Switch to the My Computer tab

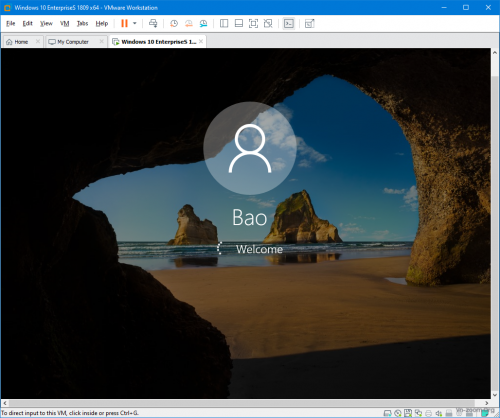(x=72, y=42)
